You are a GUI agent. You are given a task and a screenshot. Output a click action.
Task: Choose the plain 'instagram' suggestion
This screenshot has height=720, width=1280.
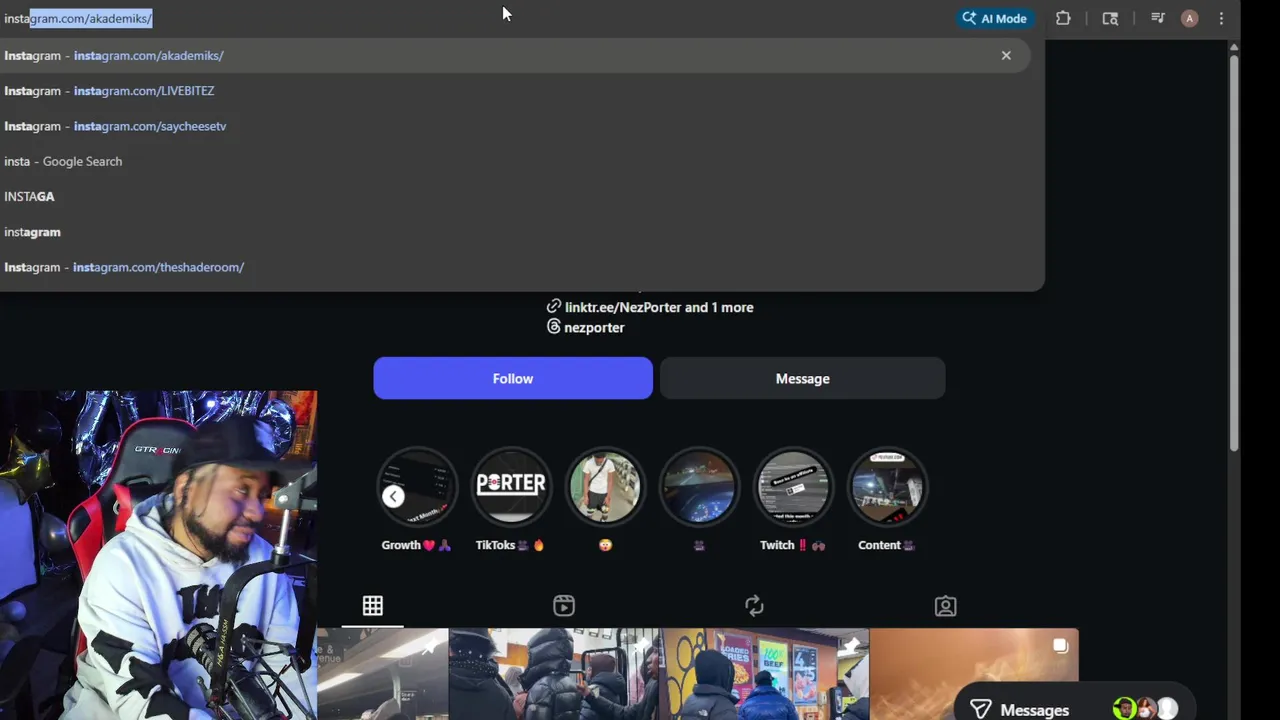514,232
